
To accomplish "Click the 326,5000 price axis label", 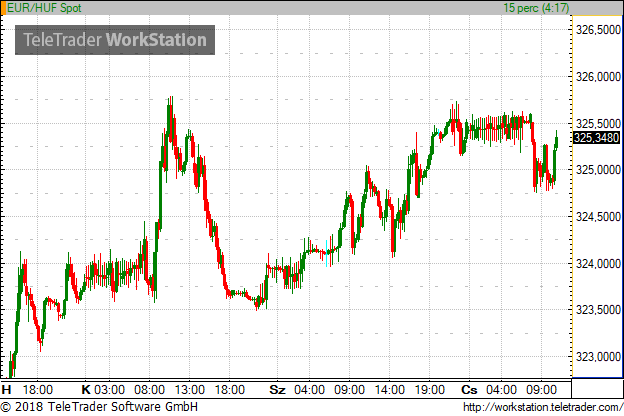I will [598, 29].
